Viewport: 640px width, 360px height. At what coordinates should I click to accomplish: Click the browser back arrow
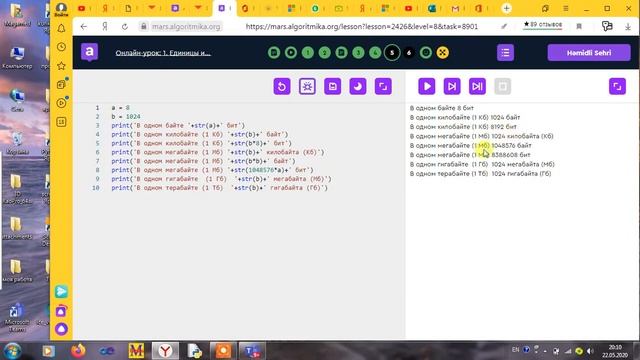(84, 27)
